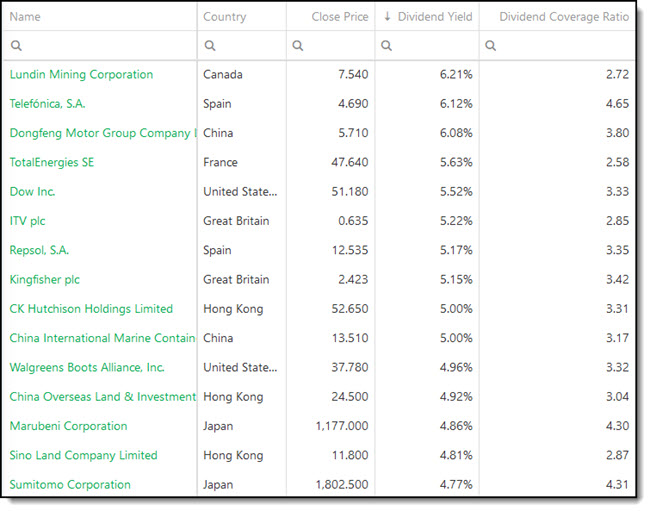This screenshot has width=650, height=511.
Task: Click the Dividend Coverage Ratio filter input
Action: click(558, 46)
